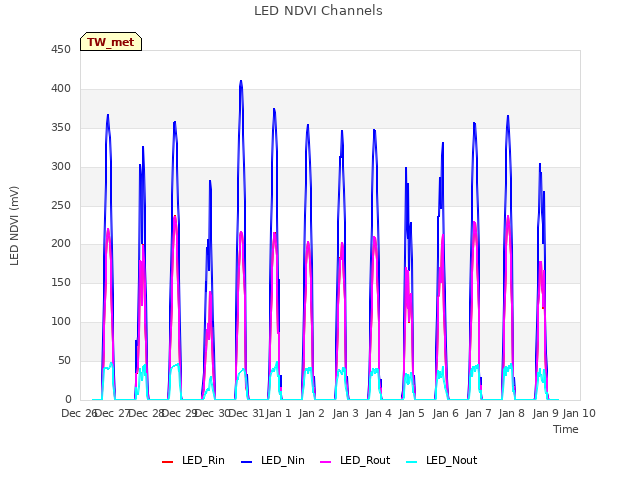Click the 400 y-axis tick label
The height and width of the screenshot is (480, 640).
(61, 89)
